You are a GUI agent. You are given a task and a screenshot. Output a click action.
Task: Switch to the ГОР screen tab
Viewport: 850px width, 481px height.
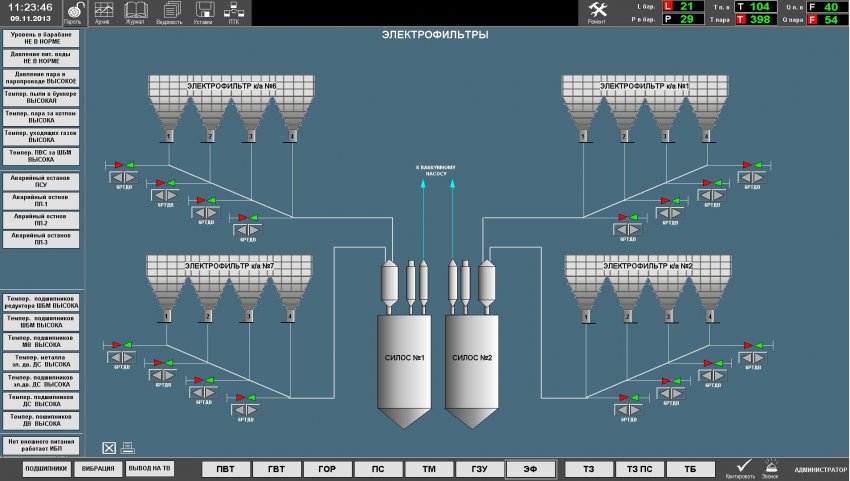(327, 469)
